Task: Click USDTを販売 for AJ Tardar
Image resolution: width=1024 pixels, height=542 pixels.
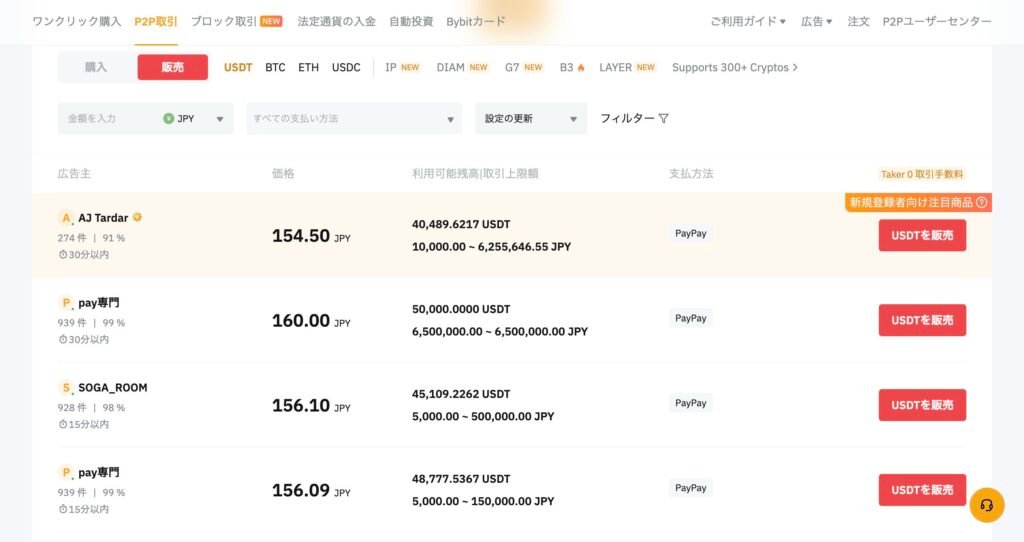Action: 921,235
